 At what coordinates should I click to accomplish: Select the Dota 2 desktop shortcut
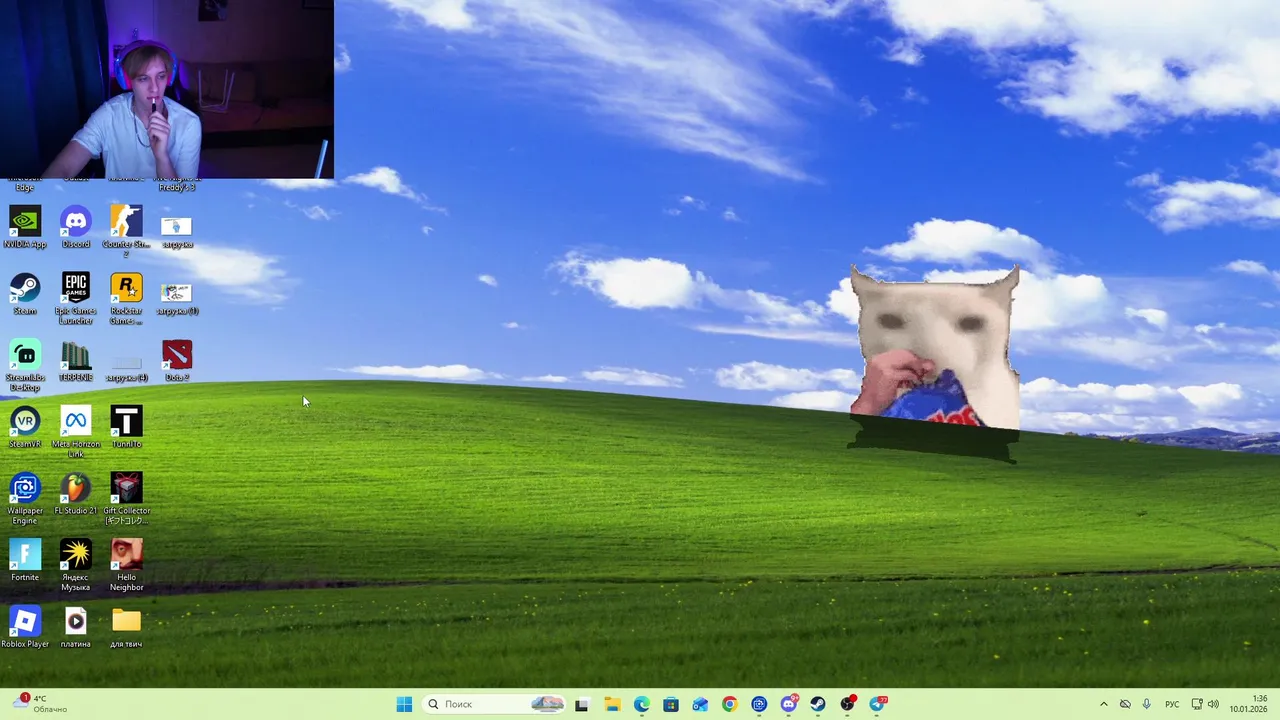(x=177, y=361)
